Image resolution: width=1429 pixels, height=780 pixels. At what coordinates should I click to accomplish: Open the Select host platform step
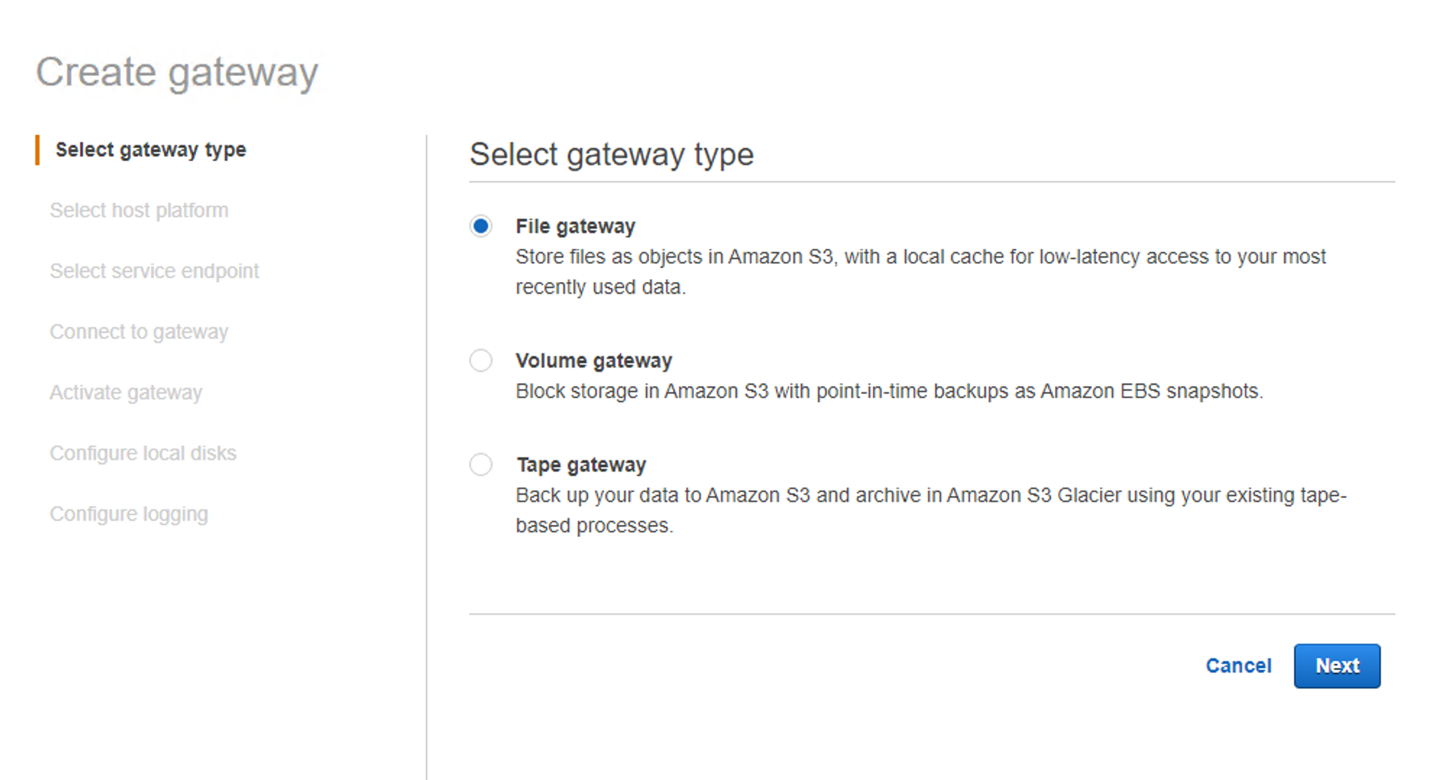tap(139, 210)
